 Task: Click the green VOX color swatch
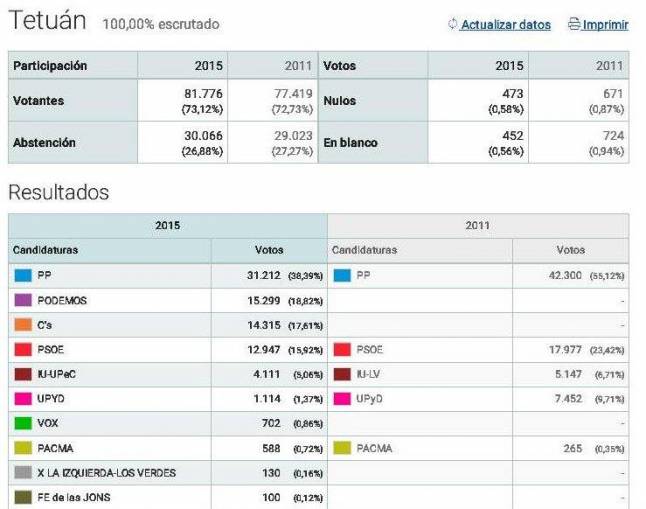[x=23, y=423]
